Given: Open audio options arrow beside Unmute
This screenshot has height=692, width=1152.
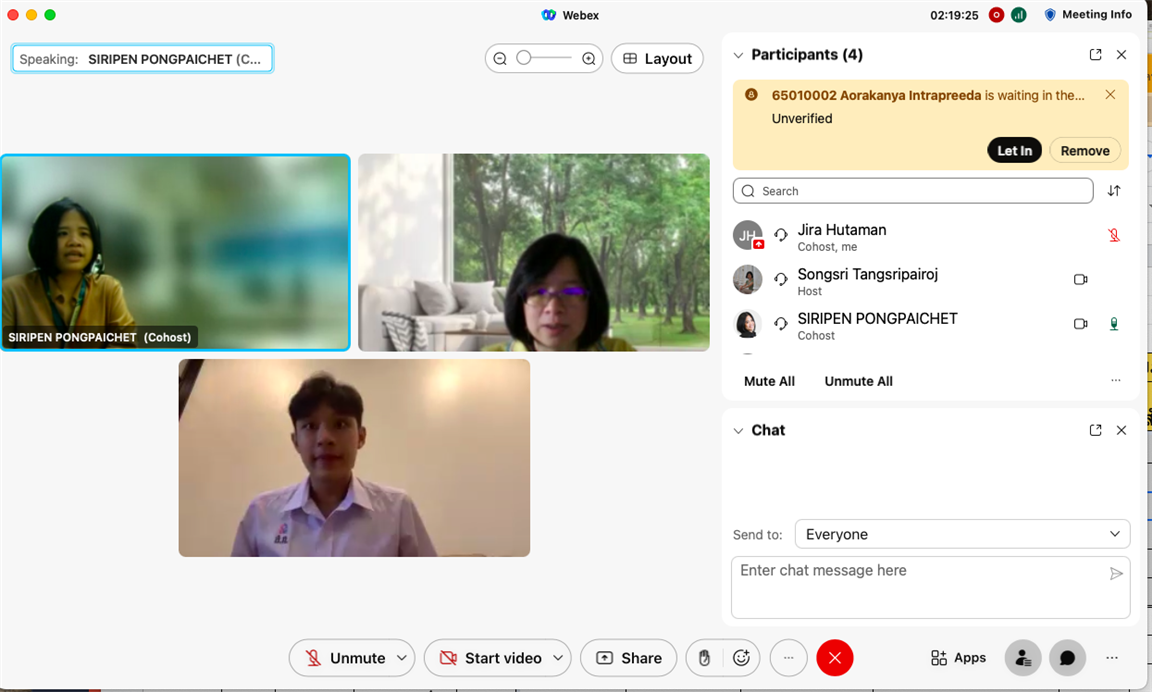Looking at the screenshot, I should tap(402, 658).
